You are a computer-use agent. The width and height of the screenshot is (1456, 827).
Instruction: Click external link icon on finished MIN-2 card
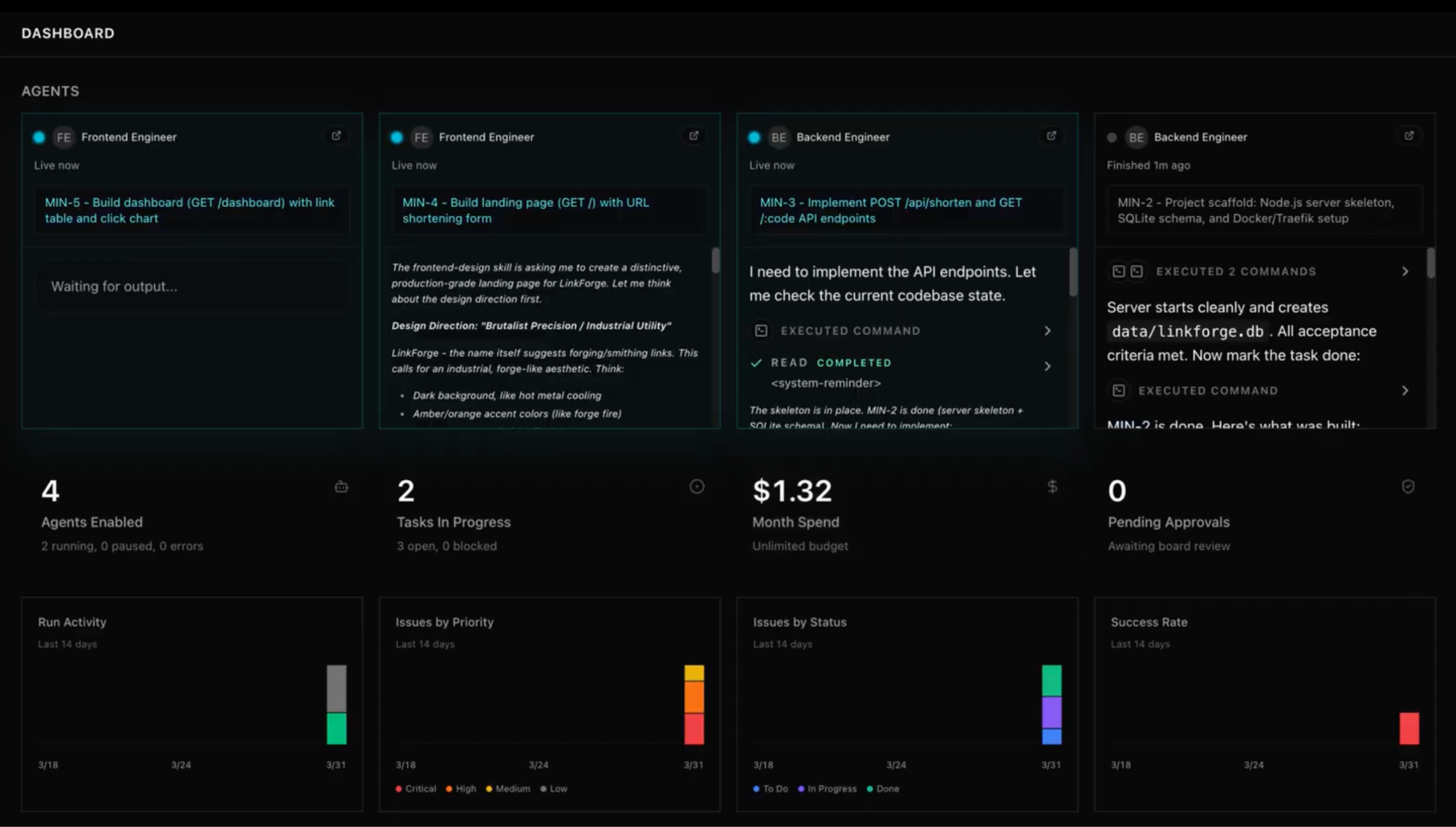click(x=1409, y=136)
